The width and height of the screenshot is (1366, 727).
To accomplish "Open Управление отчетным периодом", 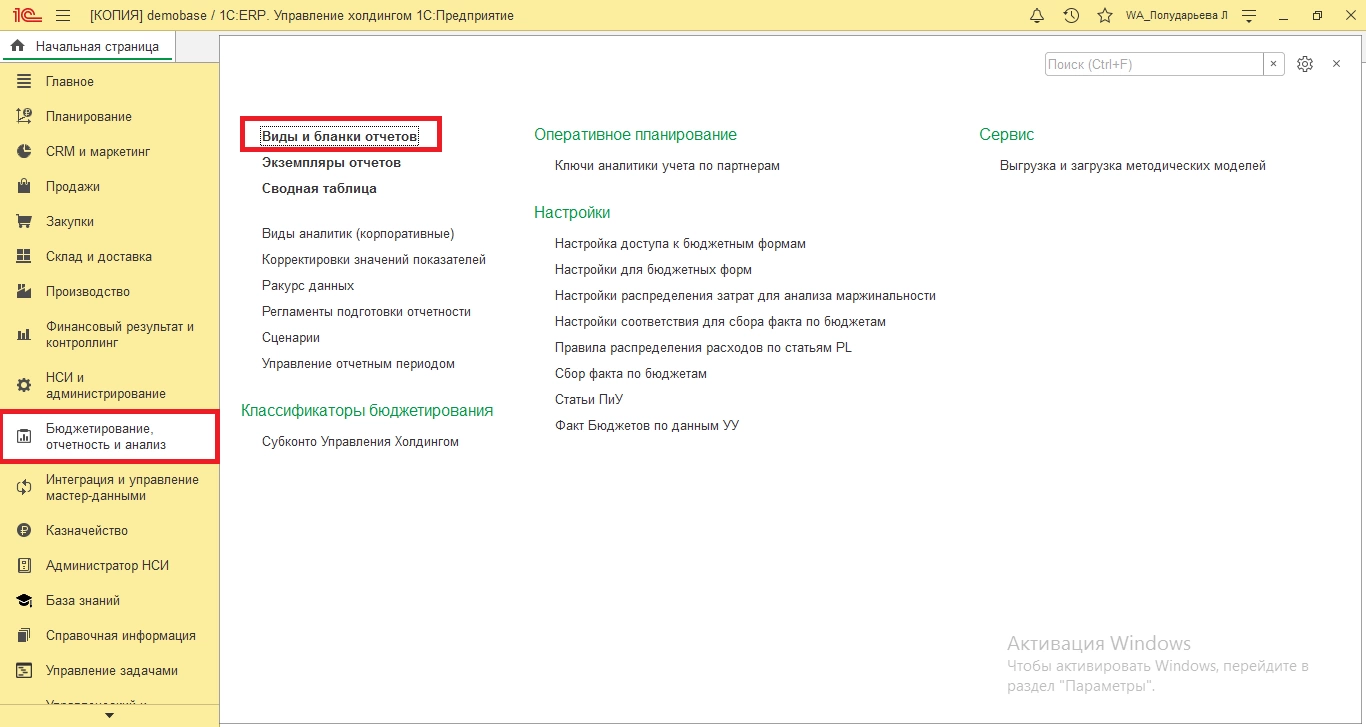I will 358,363.
